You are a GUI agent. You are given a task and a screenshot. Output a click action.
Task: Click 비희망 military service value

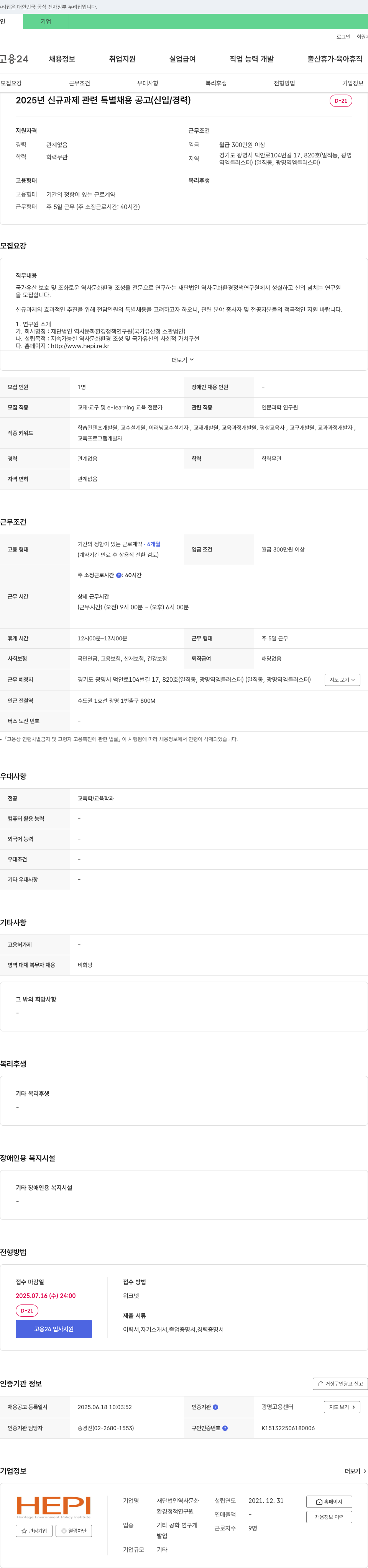tap(85, 966)
